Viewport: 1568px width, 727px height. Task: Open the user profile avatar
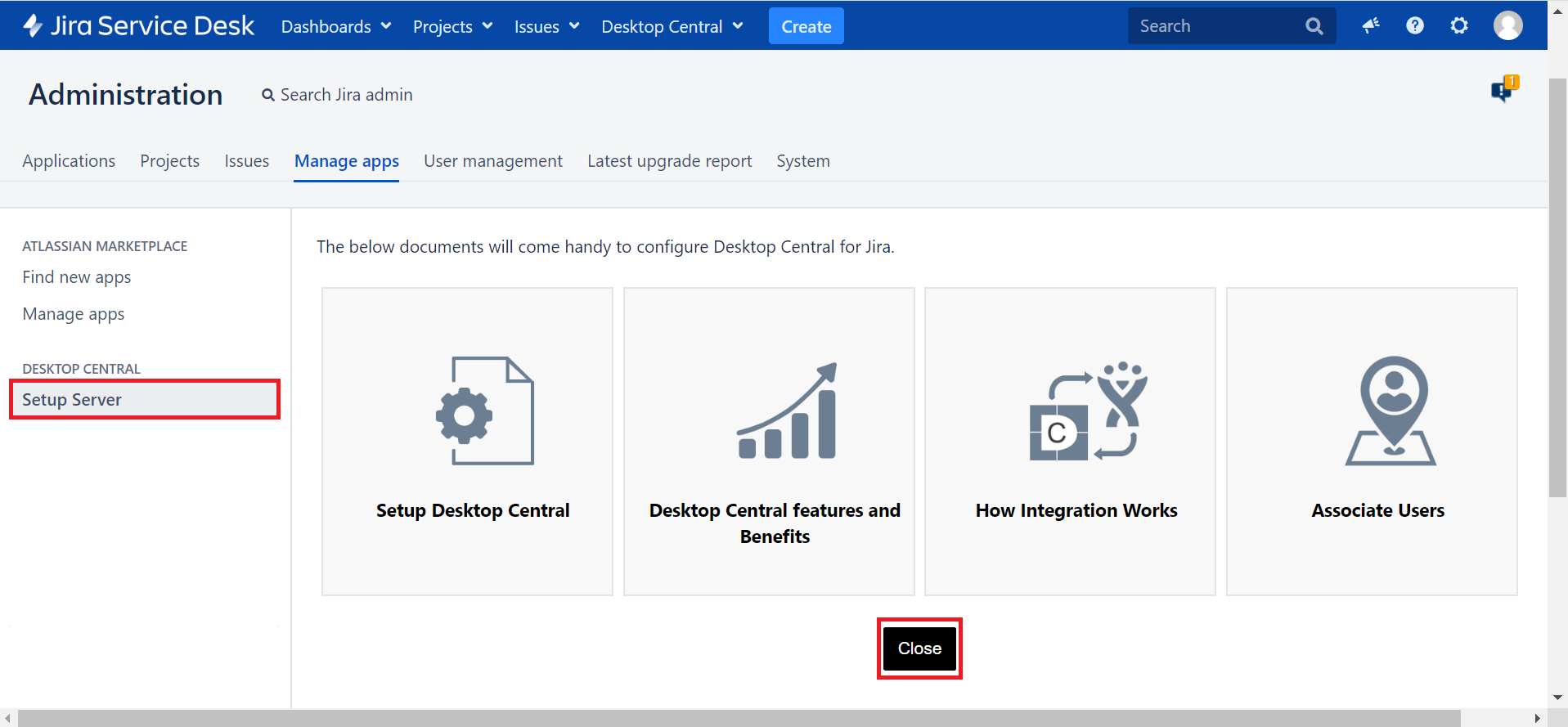click(1508, 26)
